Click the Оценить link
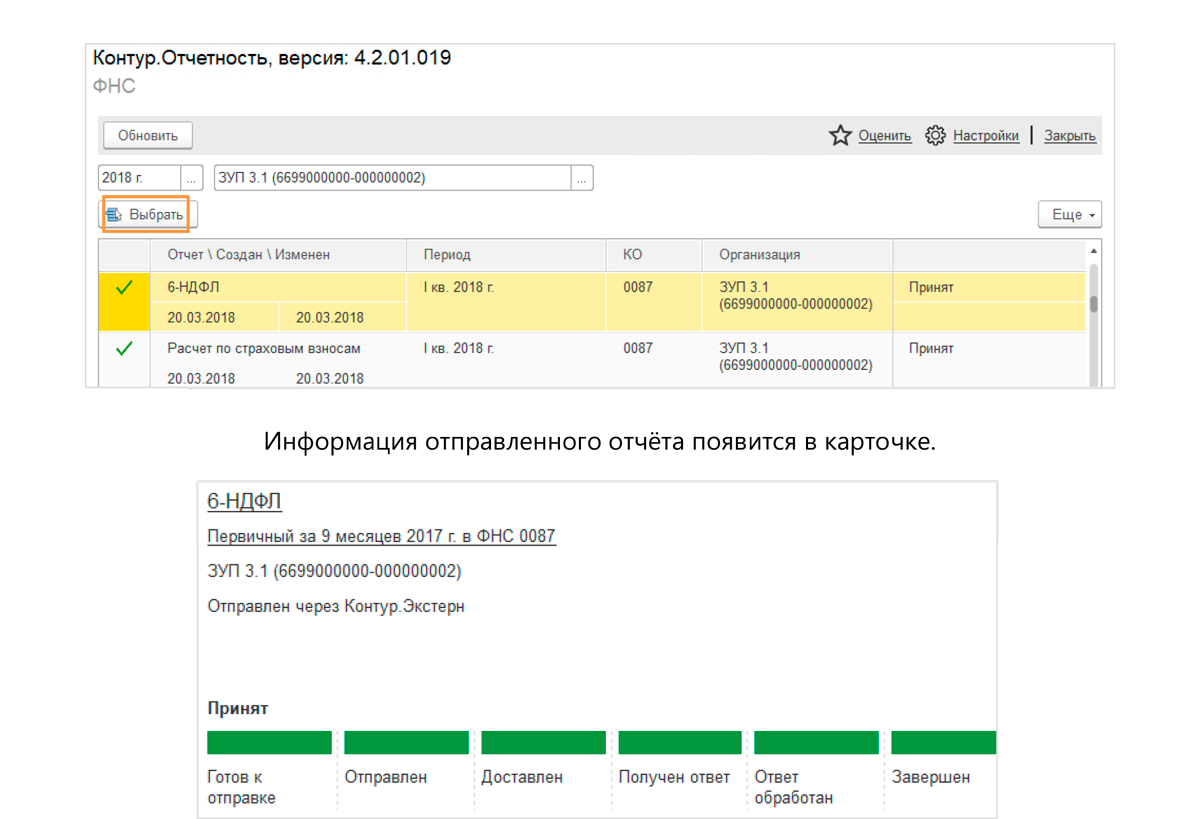This screenshot has height=819, width=1200. (x=884, y=136)
